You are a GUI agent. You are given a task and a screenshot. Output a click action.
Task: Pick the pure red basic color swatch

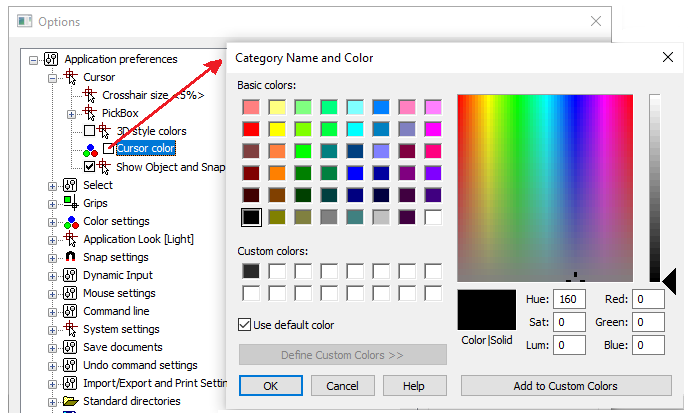pos(251,129)
